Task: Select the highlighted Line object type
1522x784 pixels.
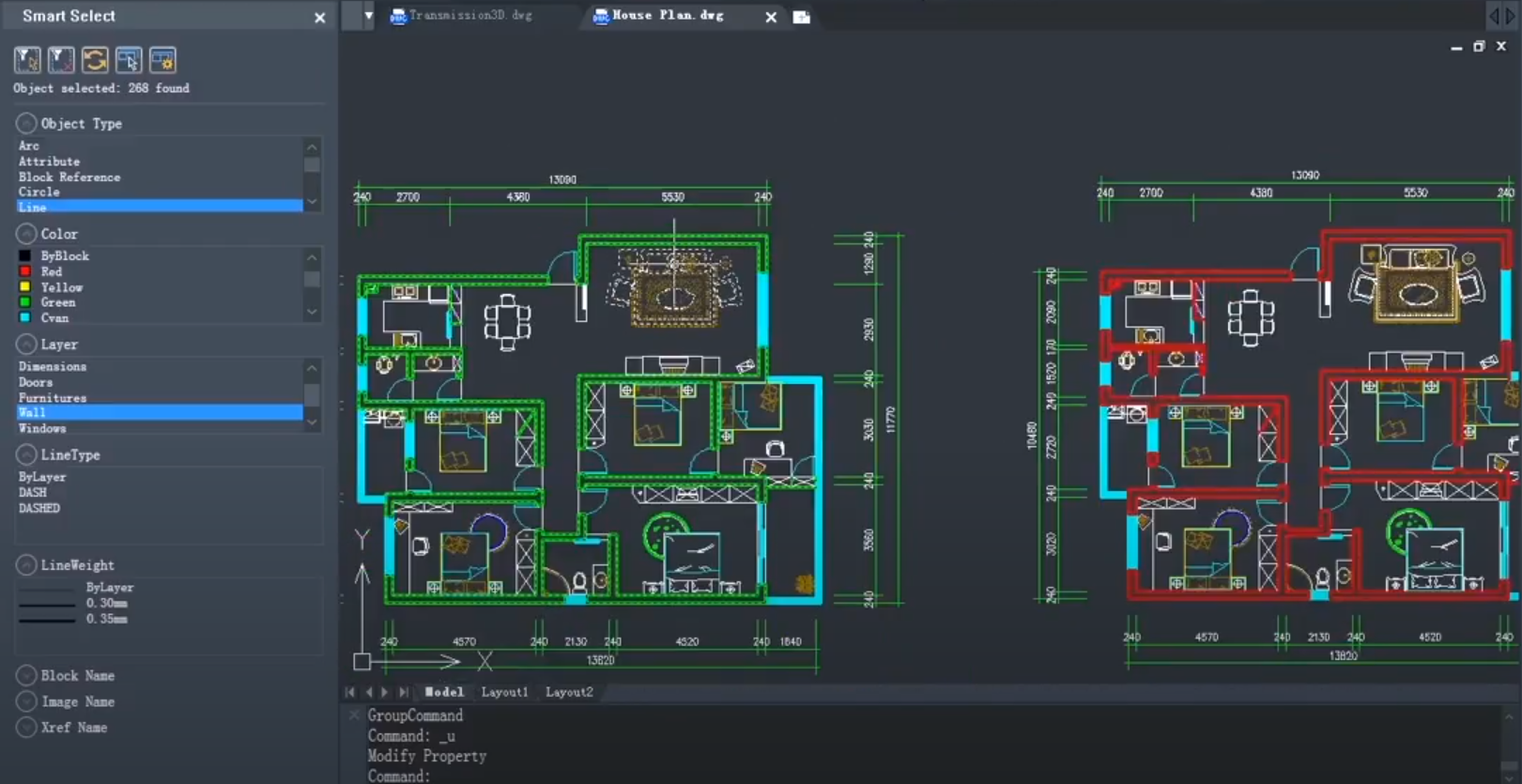Action: pyautogui.click(x=160, y=207)
